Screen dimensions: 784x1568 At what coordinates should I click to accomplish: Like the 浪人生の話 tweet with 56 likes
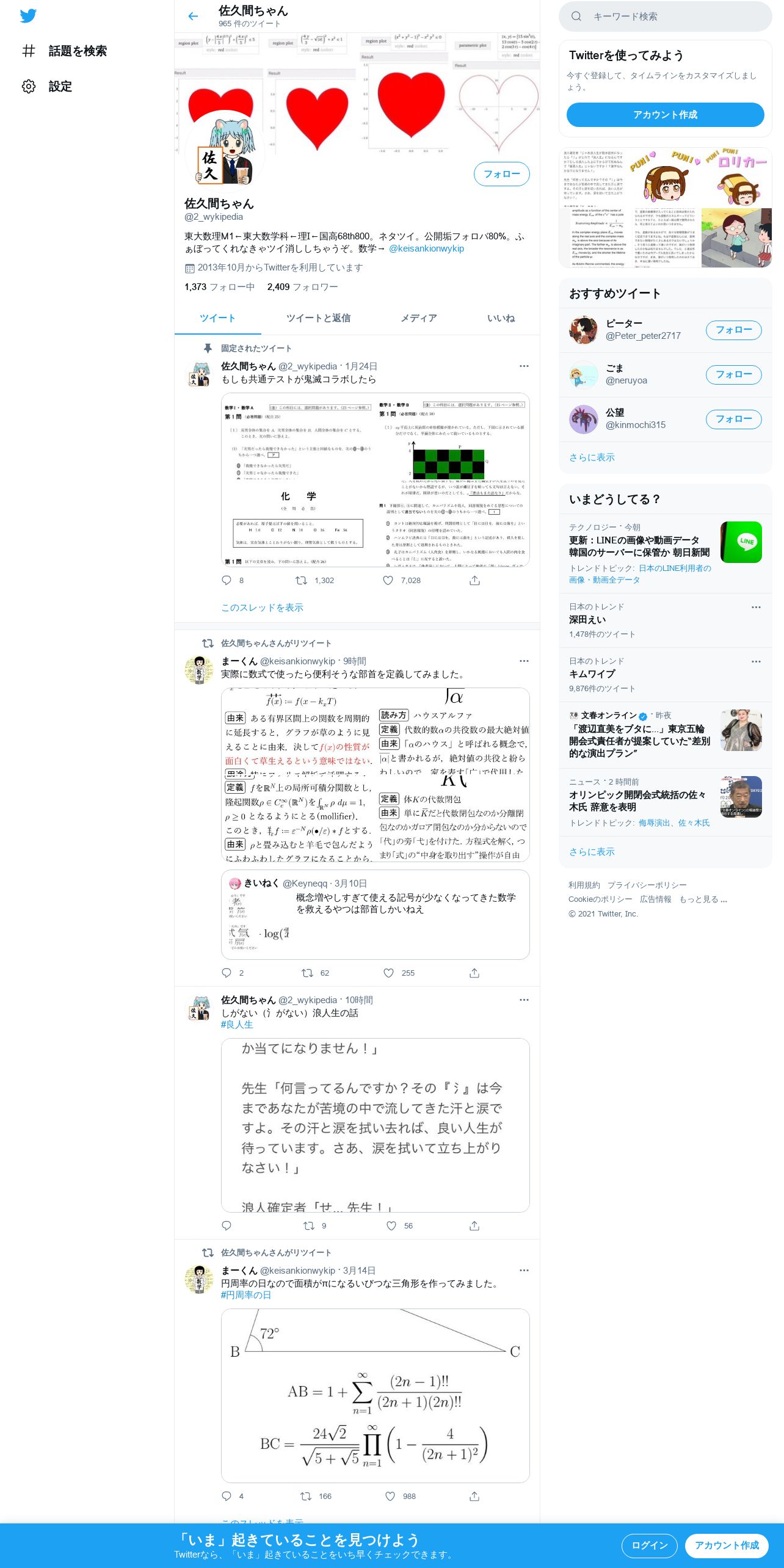click(x=391, y=1225)
